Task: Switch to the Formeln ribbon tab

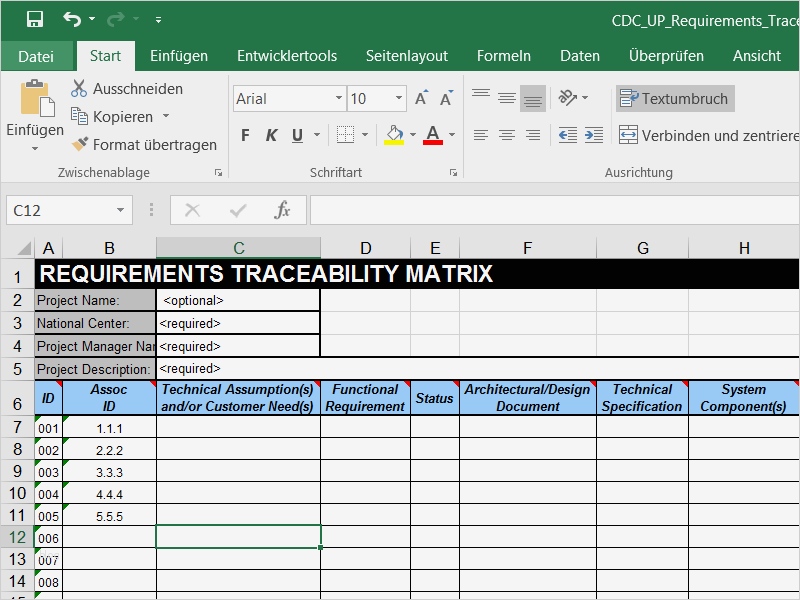Action: pos(504,56)
